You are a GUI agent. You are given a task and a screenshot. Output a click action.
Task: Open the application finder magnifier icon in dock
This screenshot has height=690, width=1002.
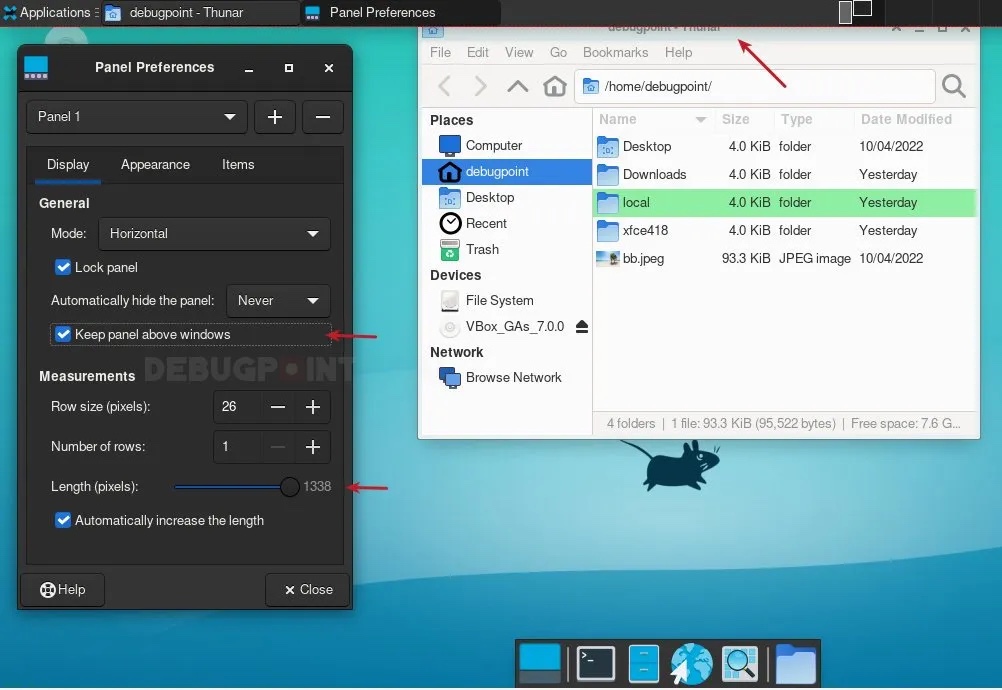click(739, 663)
